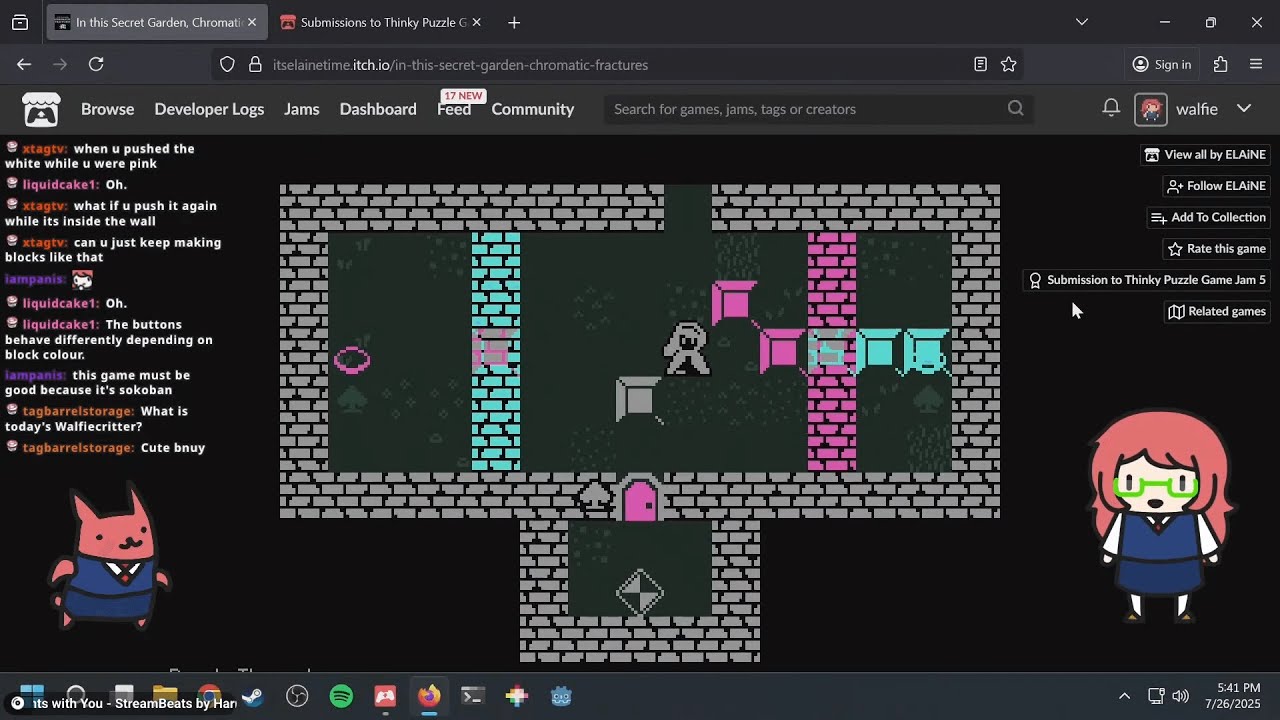Image resolution: width=1280 pixels, height=720 pixels.
Task: Open the itch app taskbar icon
Action: [x=385, y=696]
